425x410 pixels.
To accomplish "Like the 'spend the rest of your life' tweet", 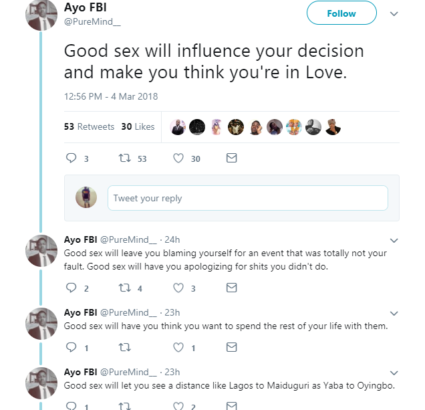I will click(x=178, y=347).
